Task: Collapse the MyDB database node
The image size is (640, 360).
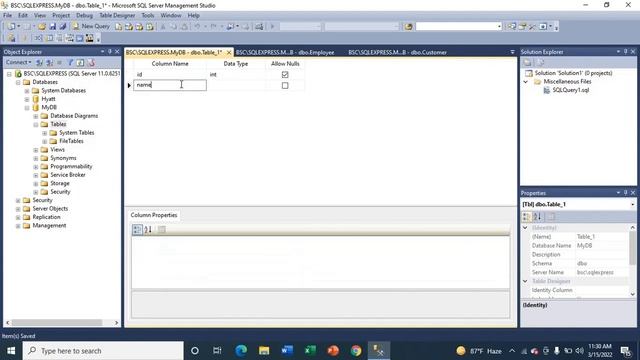Action: (x=27, y=108)
